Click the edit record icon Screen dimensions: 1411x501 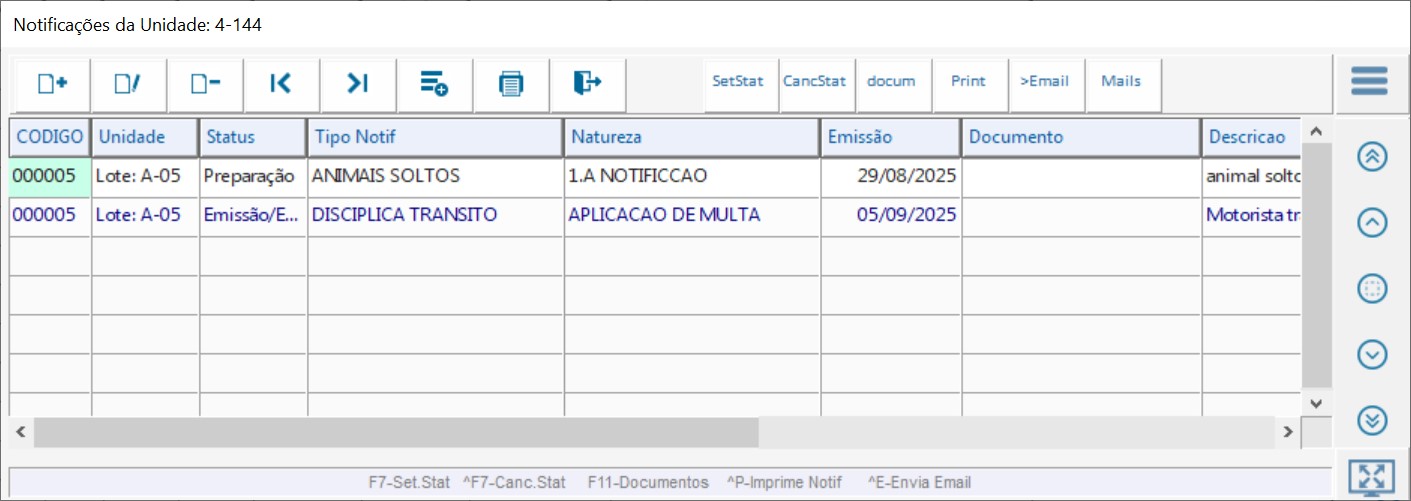[x=128, y=84]
